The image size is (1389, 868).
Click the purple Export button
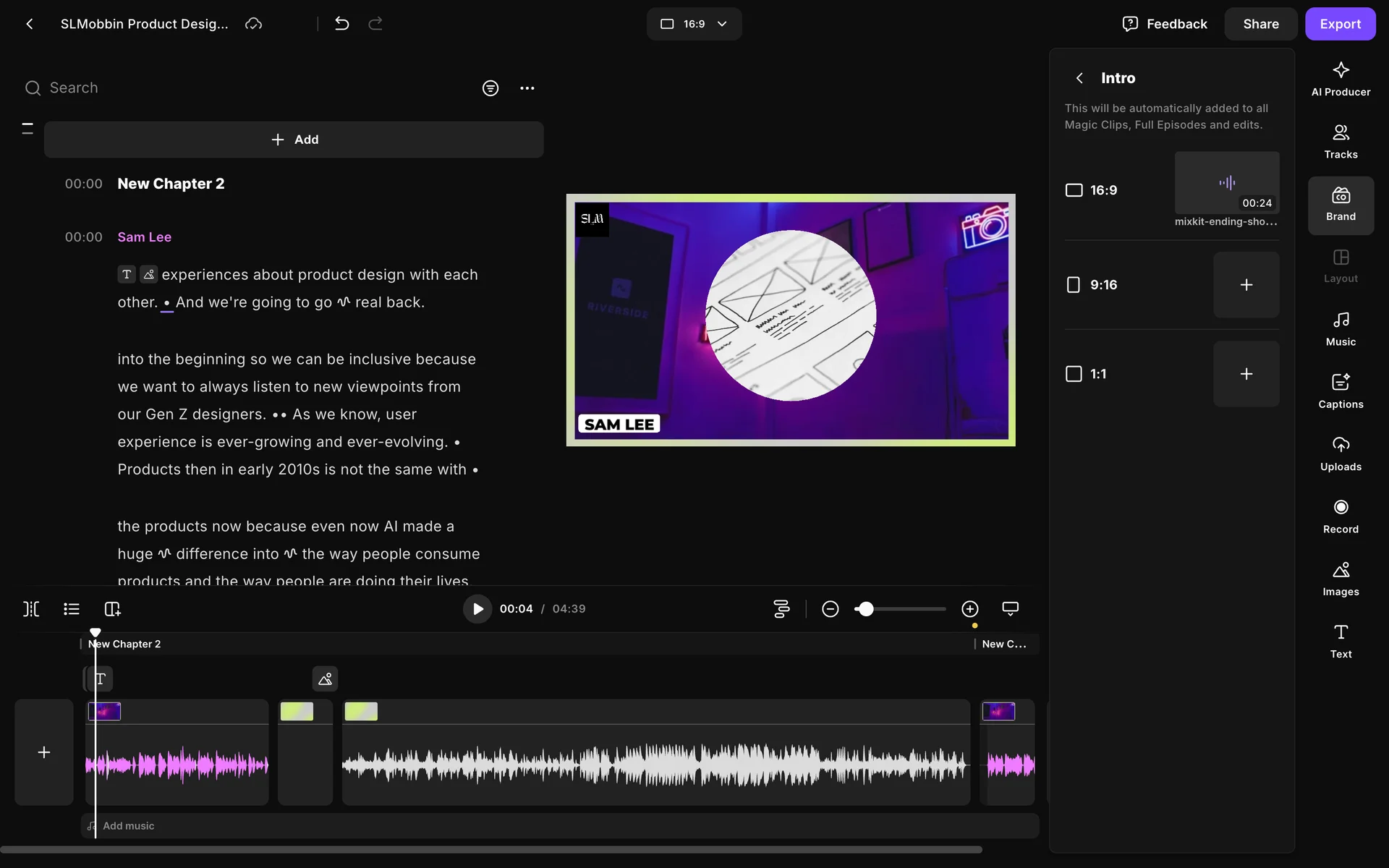click(1339, 24)
